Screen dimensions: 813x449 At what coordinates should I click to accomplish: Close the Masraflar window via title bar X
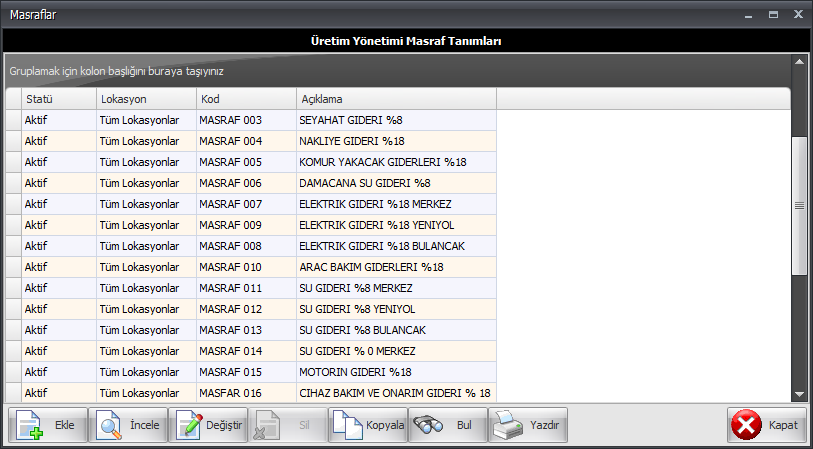[x=798, y=15]
